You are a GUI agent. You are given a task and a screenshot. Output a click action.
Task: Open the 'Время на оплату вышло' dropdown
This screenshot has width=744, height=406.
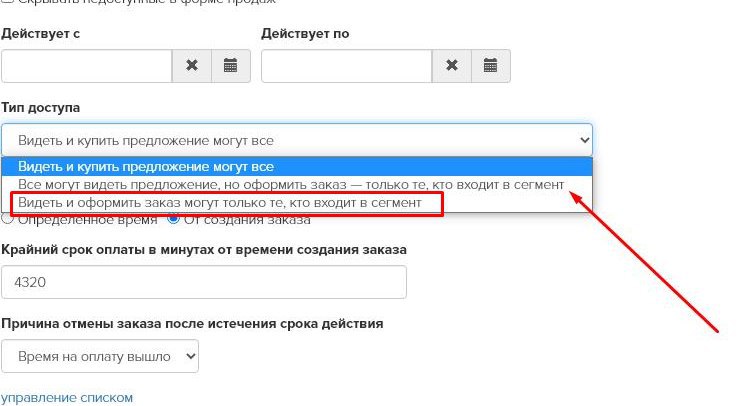pos(100,356)
